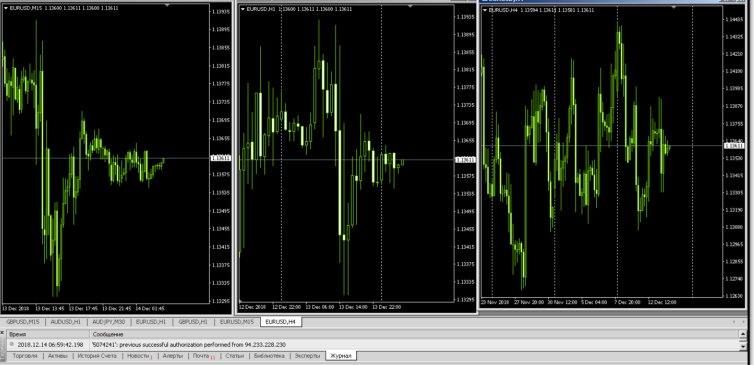The image size is (754, 365).
Task: Open the Активы terminal tab
Action: click(x=58, y=356)
